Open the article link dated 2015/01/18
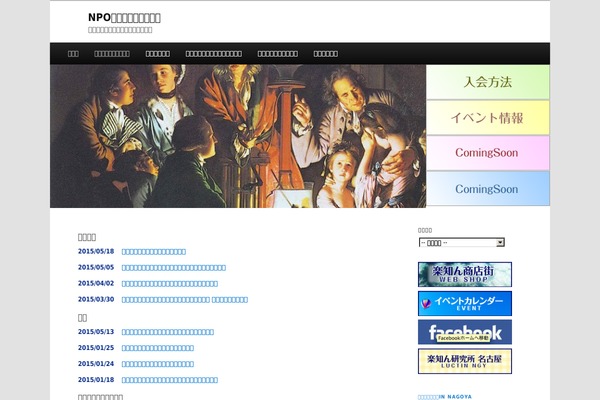The width and height of the screenshot is (600, 400). (x=170, y=380)
